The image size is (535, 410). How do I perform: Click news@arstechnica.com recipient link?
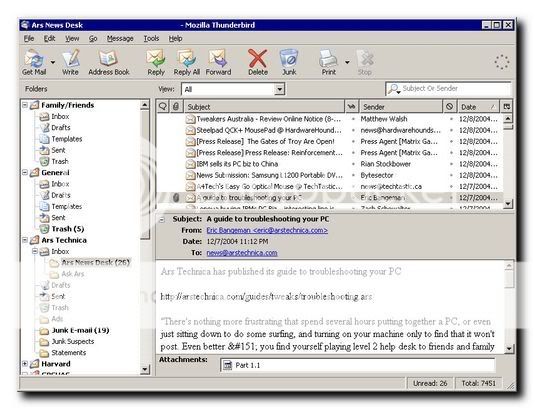[x=242, y=253]
